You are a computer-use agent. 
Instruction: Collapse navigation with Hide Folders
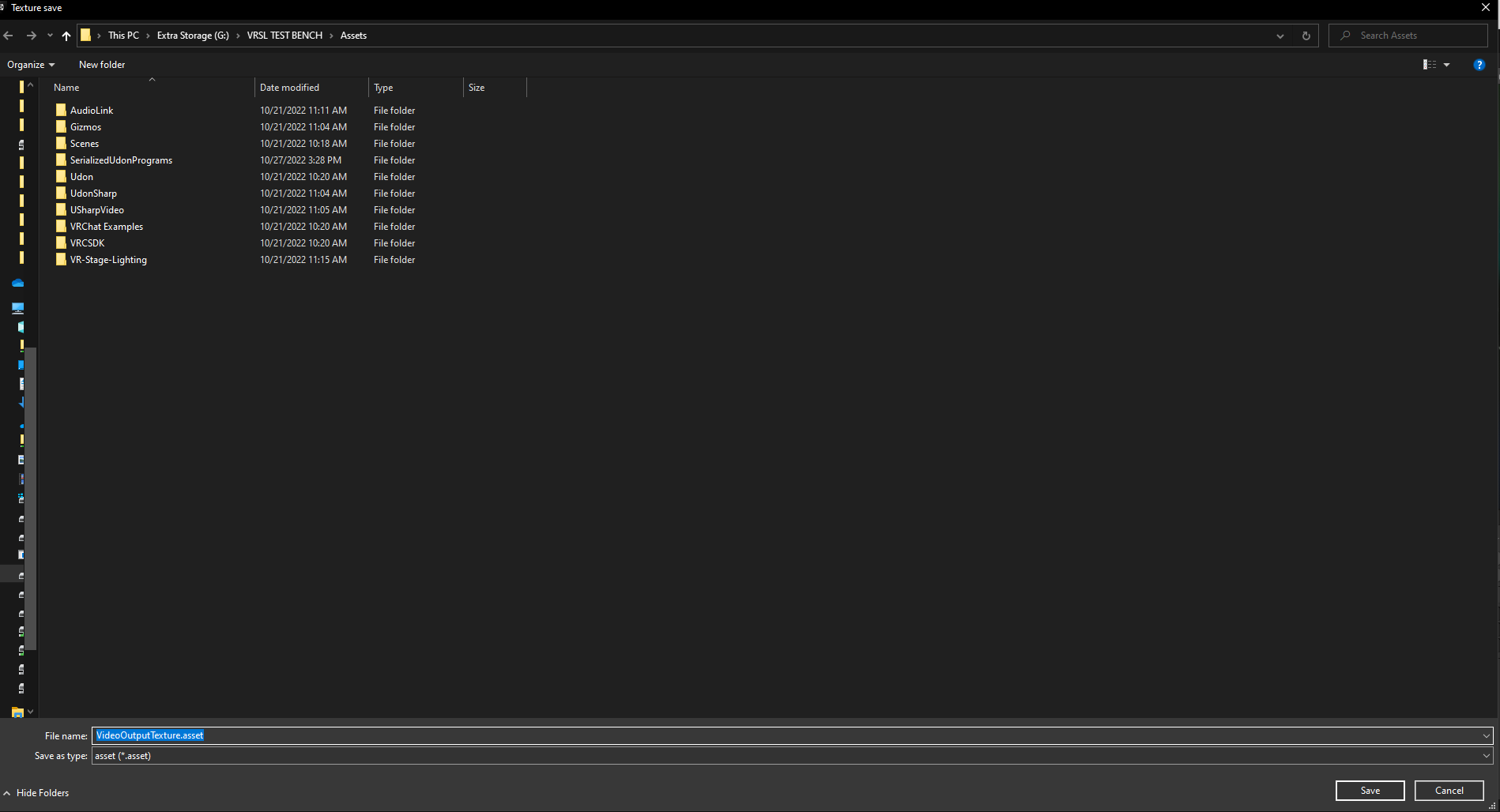pyautogui.click(x=36, y=793)
